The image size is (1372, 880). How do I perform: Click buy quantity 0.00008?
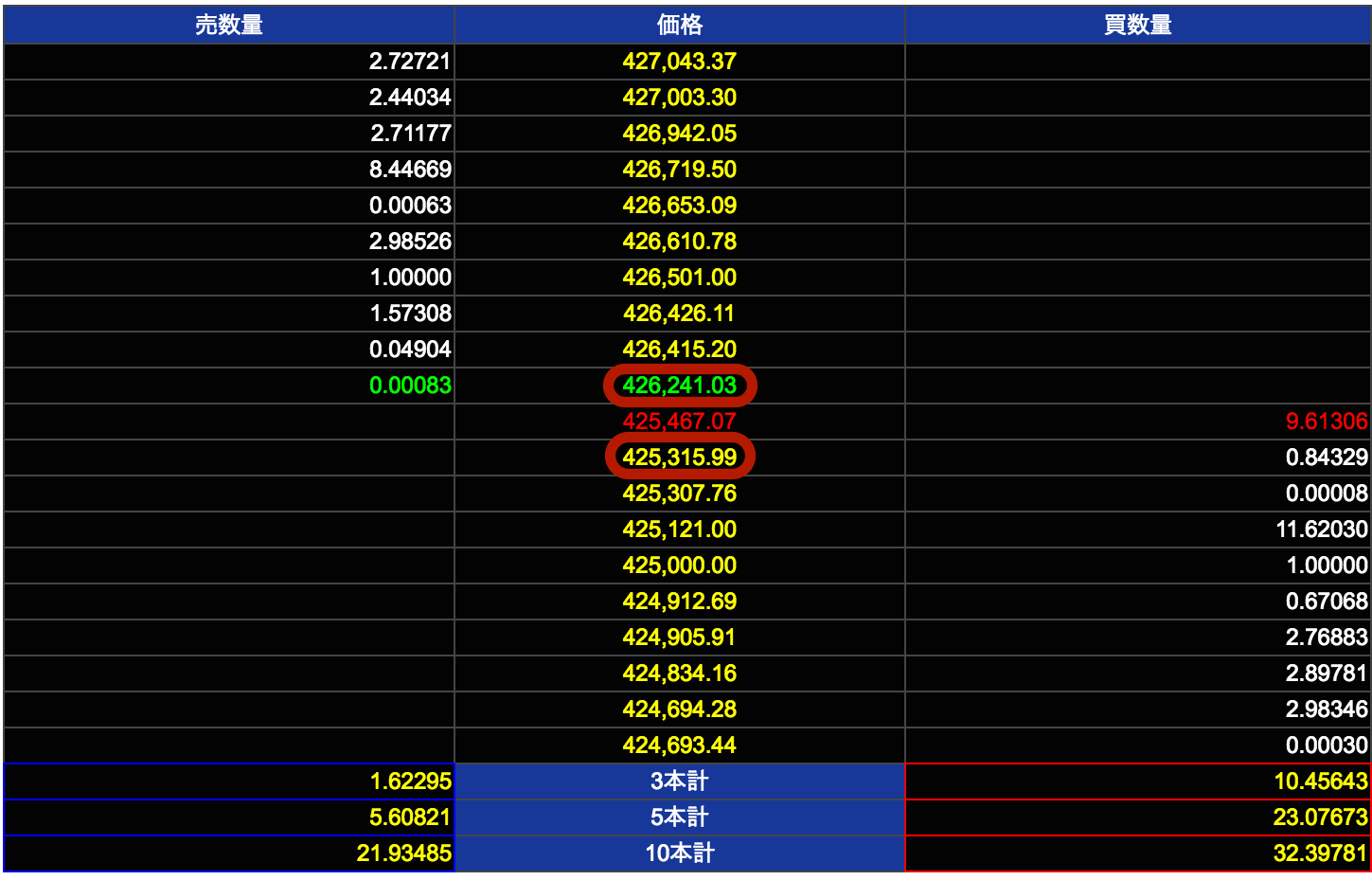click(1327, 494)
